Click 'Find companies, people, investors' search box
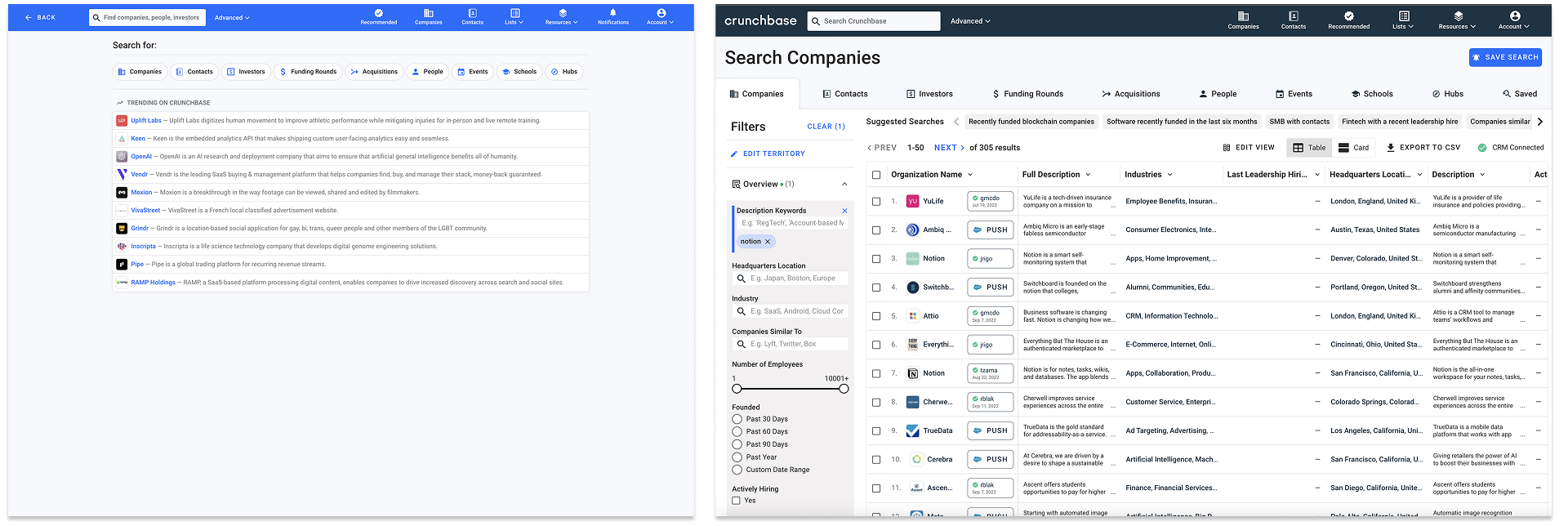Image resolution: width=1568 pixels, height=526 pixels. click(x=149, y=17)
